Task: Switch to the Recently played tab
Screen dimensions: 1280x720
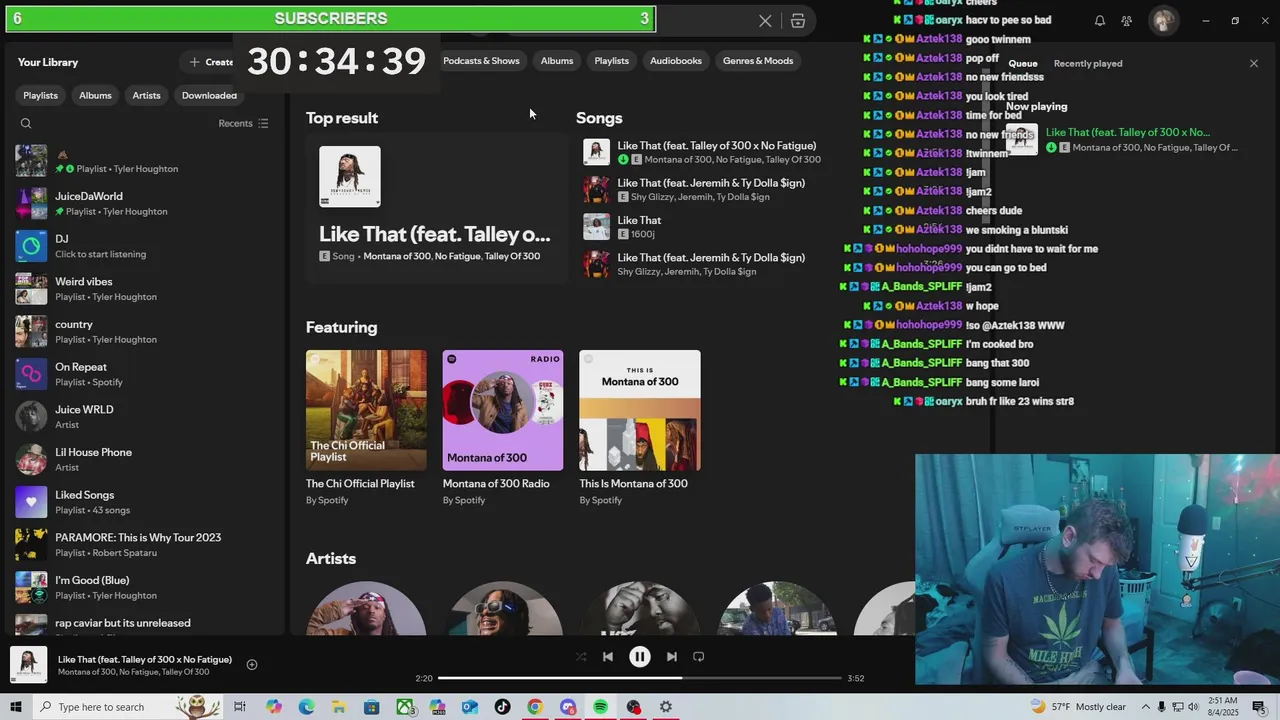Action: click(x=1088, y=63)
